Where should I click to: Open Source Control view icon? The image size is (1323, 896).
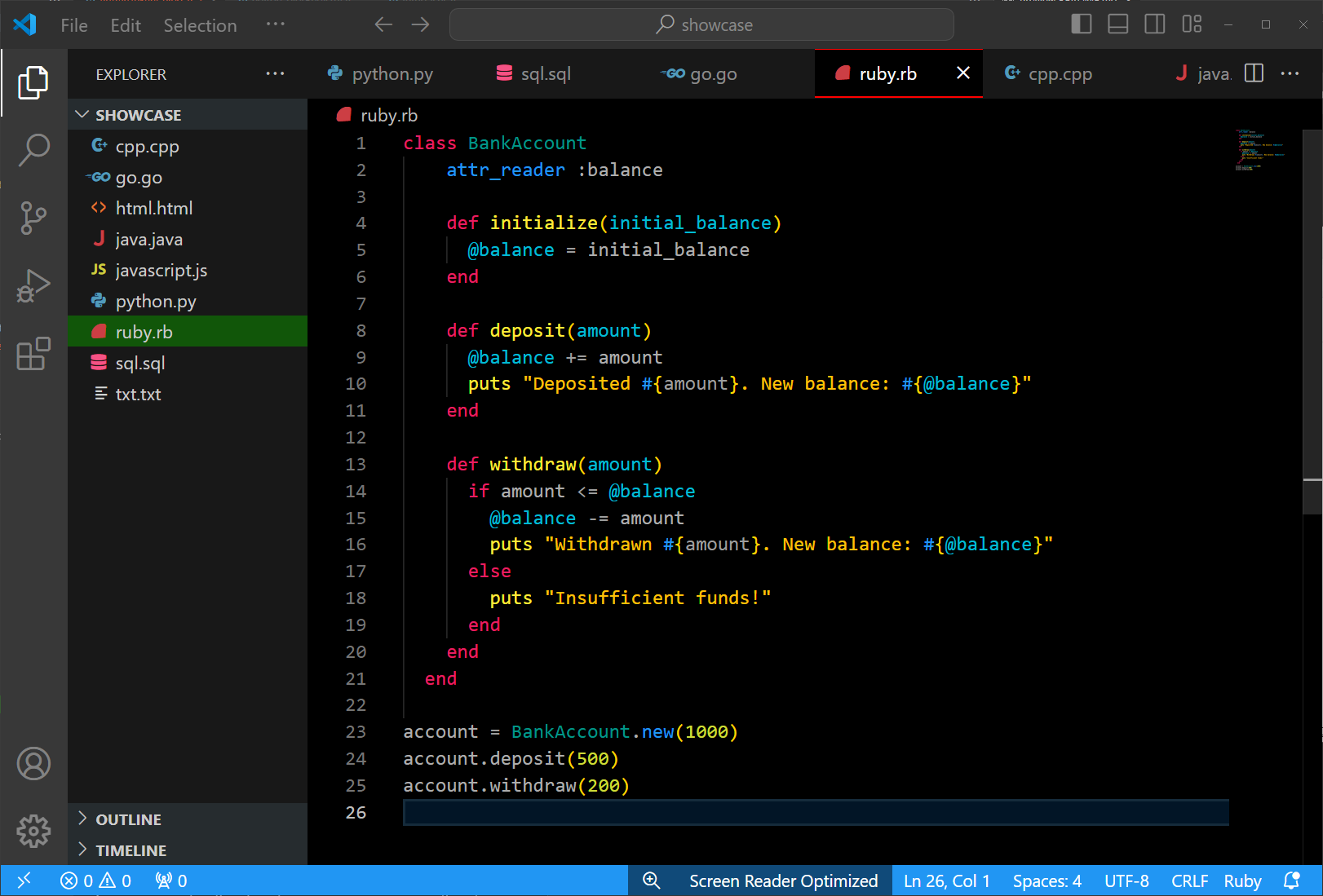point(33,218)
